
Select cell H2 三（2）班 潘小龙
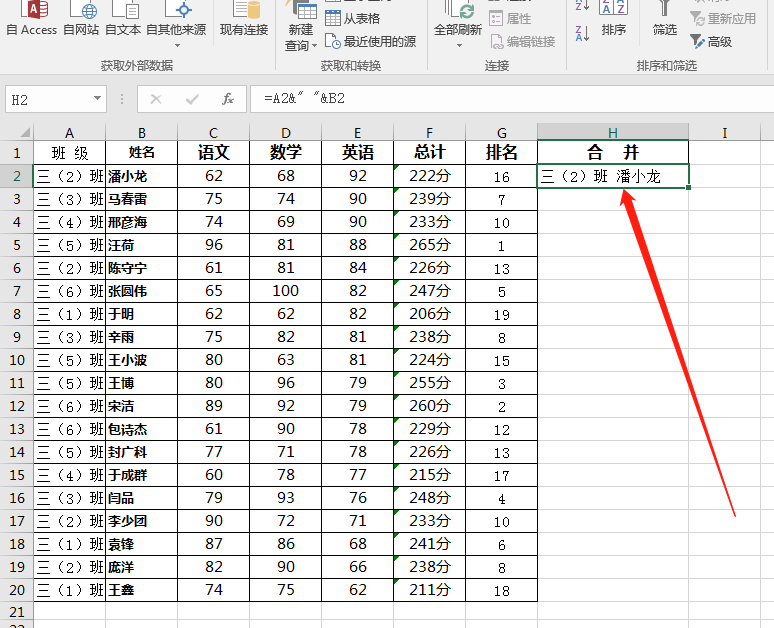click(613, 176)
